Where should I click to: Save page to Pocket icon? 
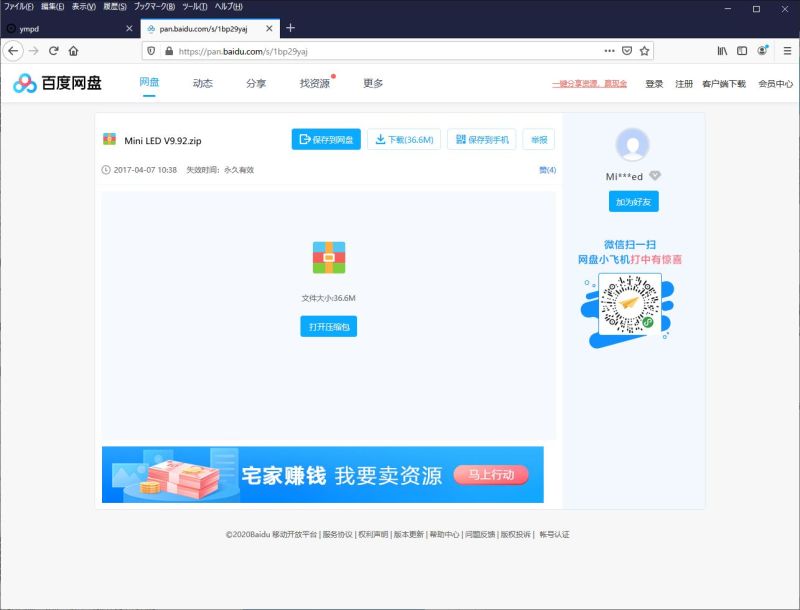pyautogui.click(x=627, y=51)
